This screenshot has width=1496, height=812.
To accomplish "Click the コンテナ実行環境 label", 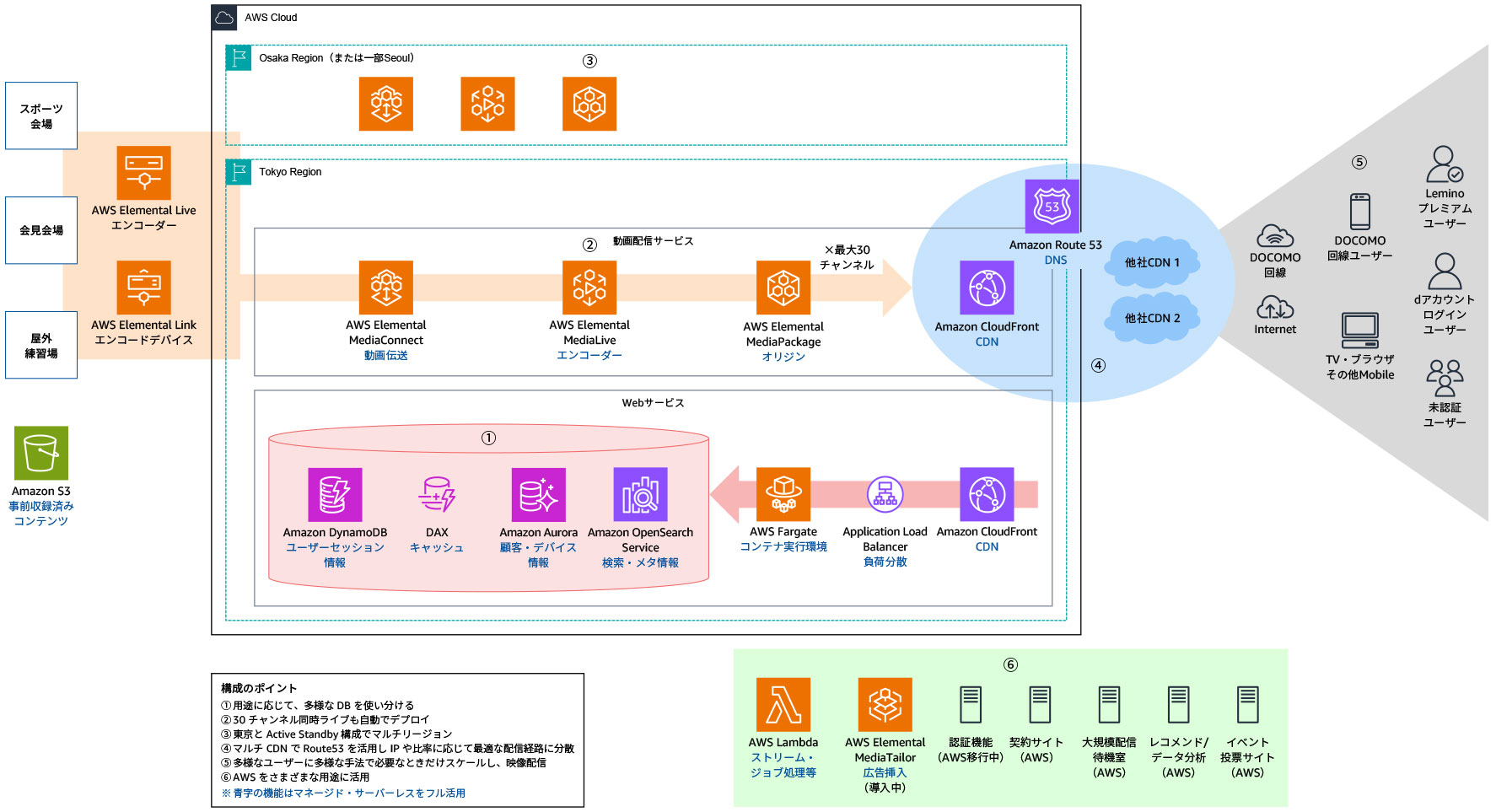I will pyautogui.click(x=783, y=546).
